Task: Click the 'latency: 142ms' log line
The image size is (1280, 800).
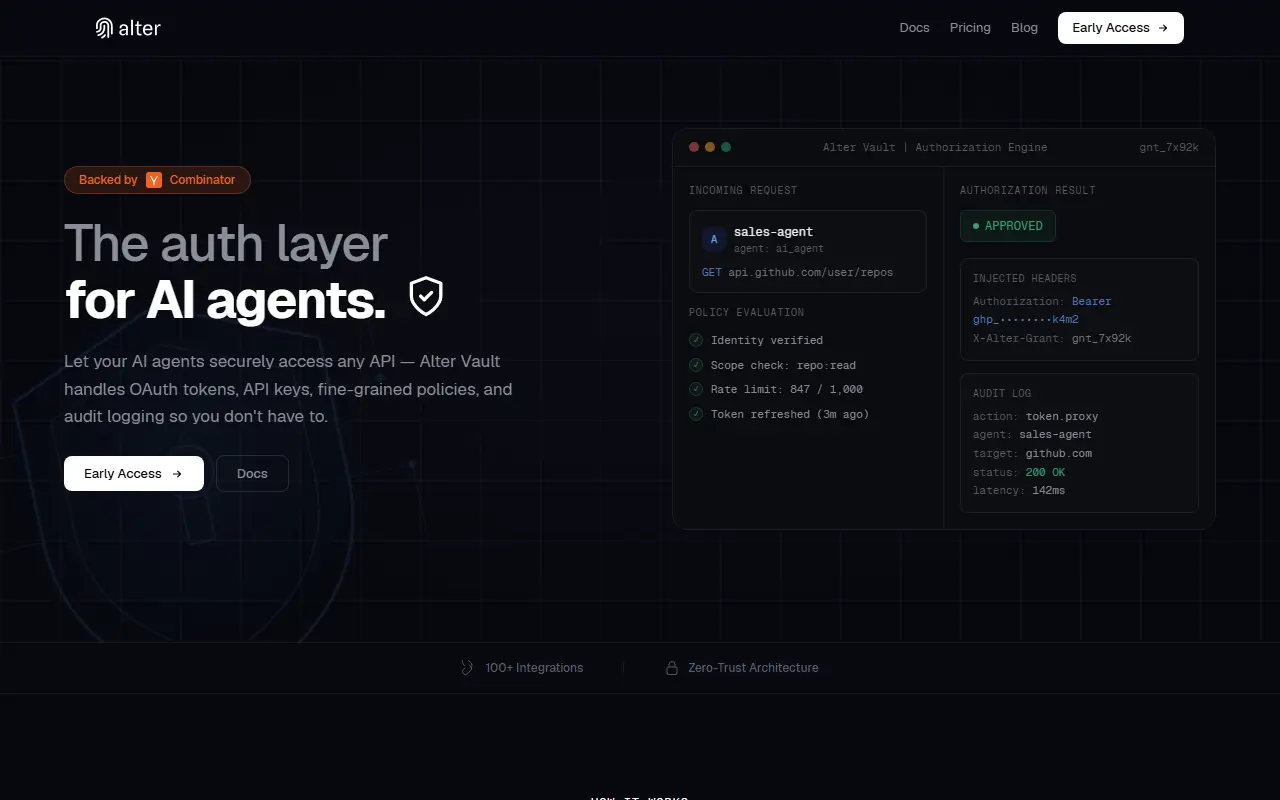Action: 1019,490
